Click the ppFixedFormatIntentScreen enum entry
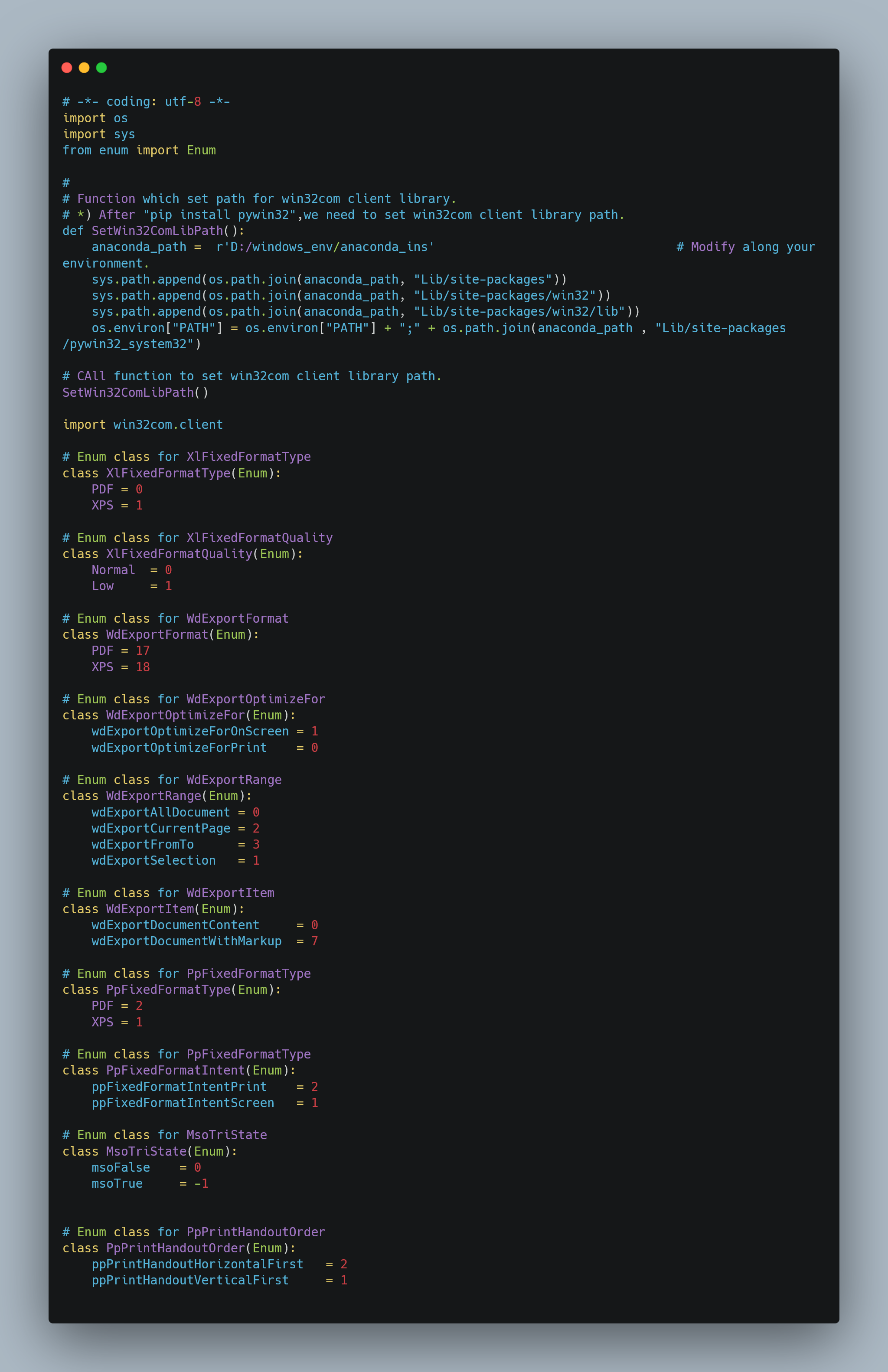This screenshot has height=1372, width=888. pyautogui.click(x=183, y=1102)
